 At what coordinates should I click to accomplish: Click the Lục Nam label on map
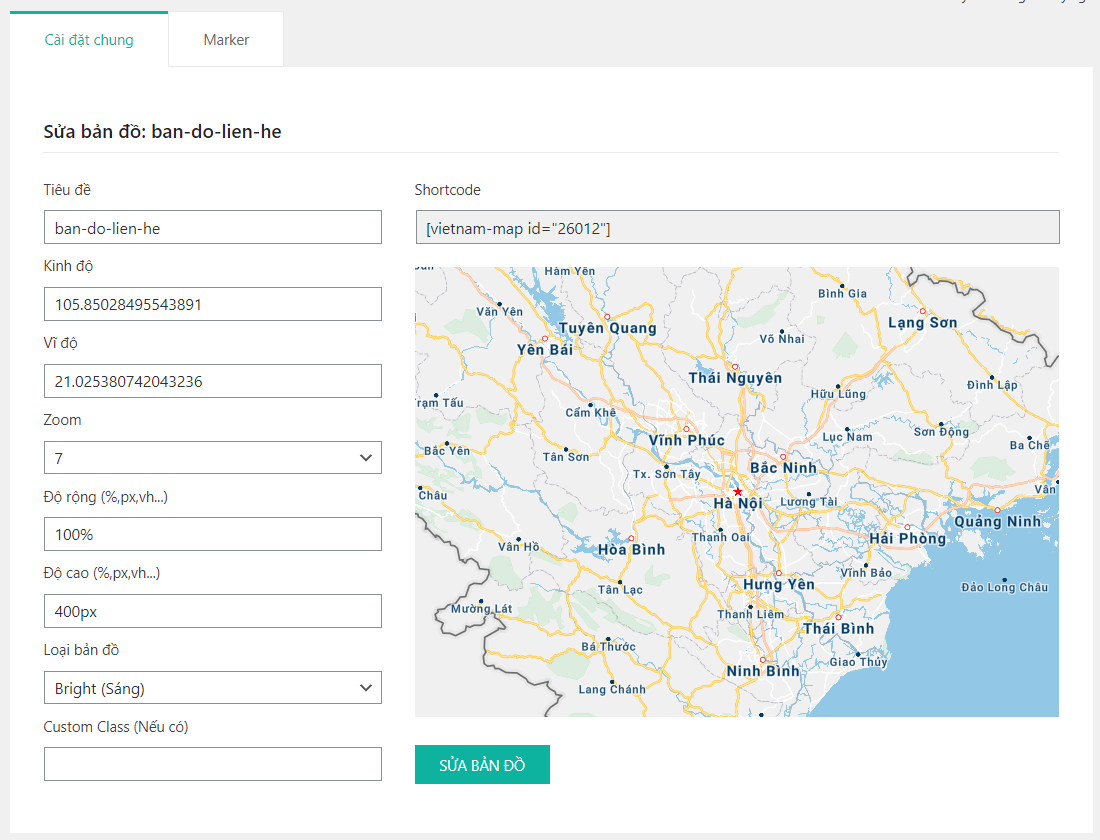pyautogui.click(x=847, y=436)
